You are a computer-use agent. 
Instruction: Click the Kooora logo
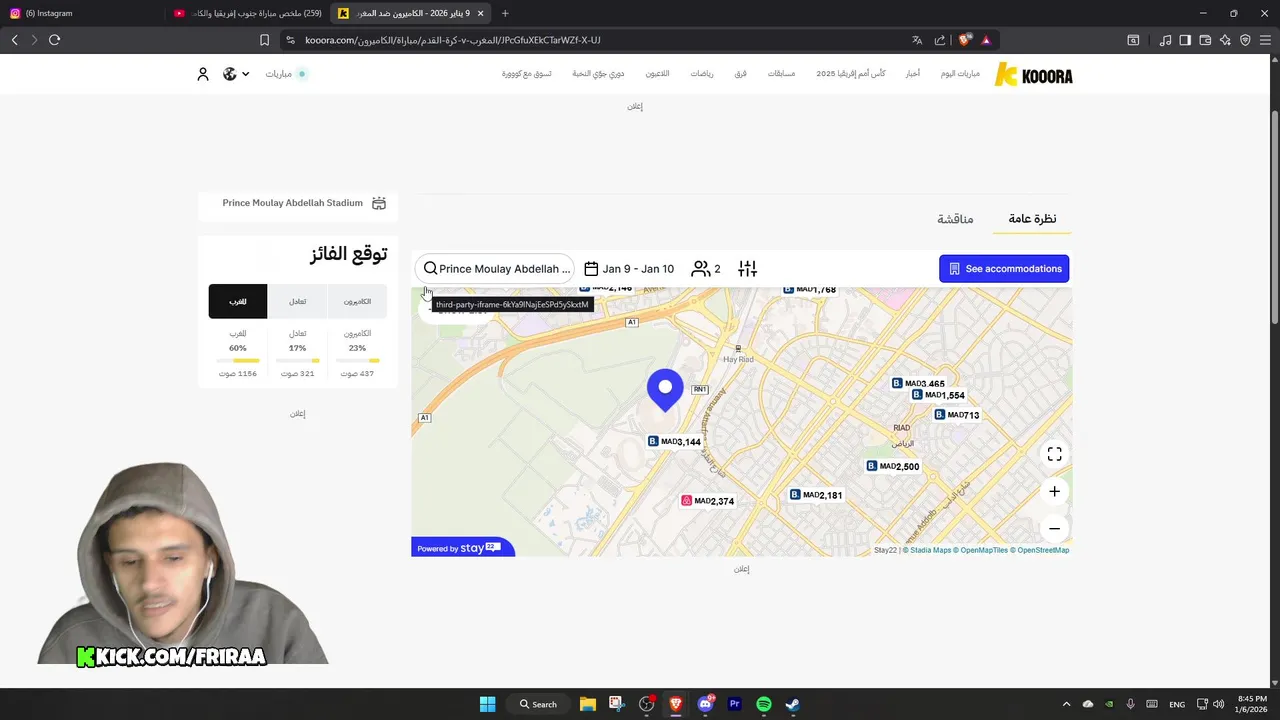click(1033, 75)
